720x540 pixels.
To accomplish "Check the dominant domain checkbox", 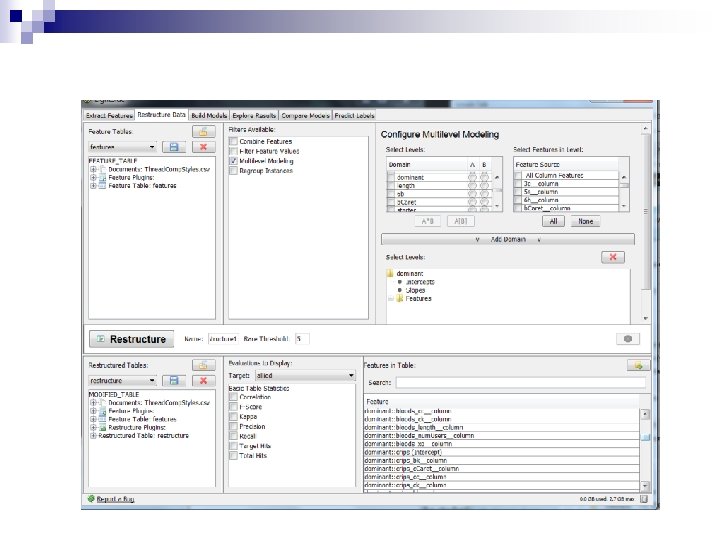I will (391, 177).
